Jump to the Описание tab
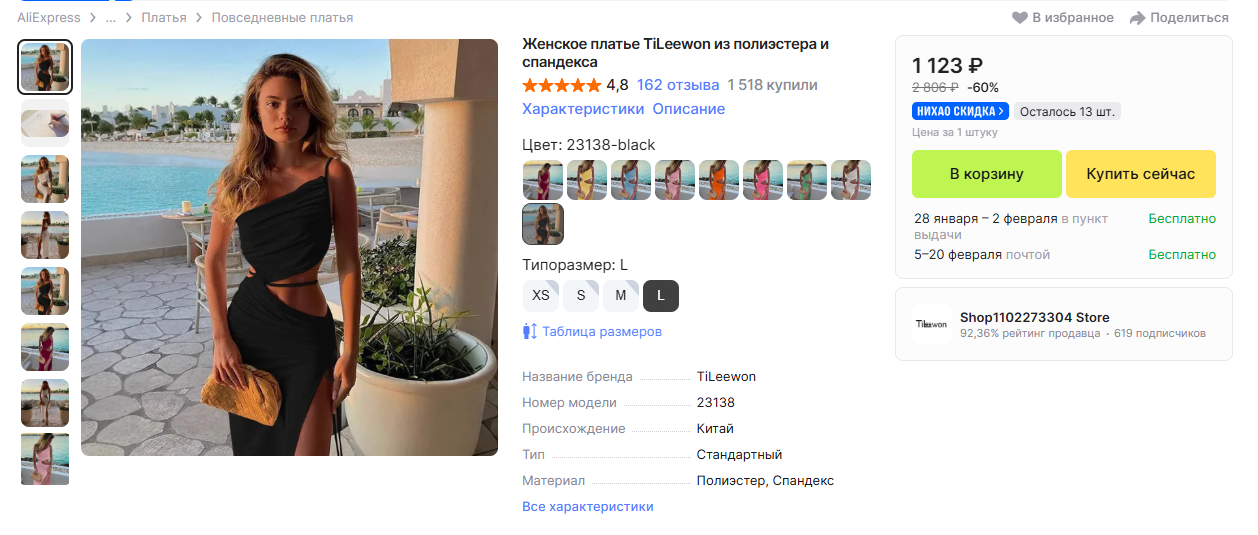Image resolution: width=1258 pixels, height=535 pixels. coord(689,109)
